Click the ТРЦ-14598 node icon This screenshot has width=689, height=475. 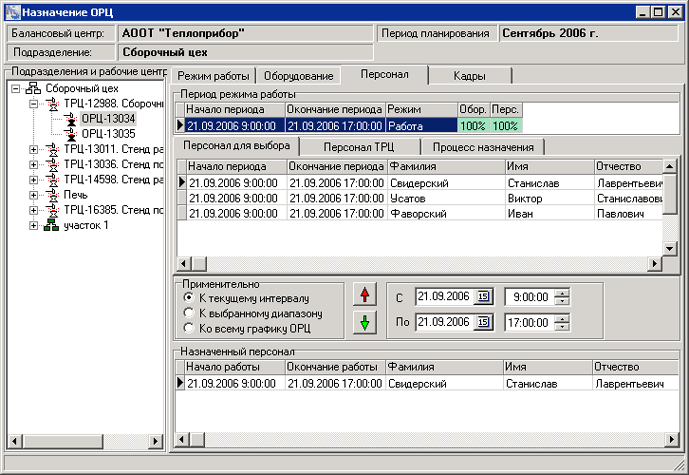click(x=53, y=180)
